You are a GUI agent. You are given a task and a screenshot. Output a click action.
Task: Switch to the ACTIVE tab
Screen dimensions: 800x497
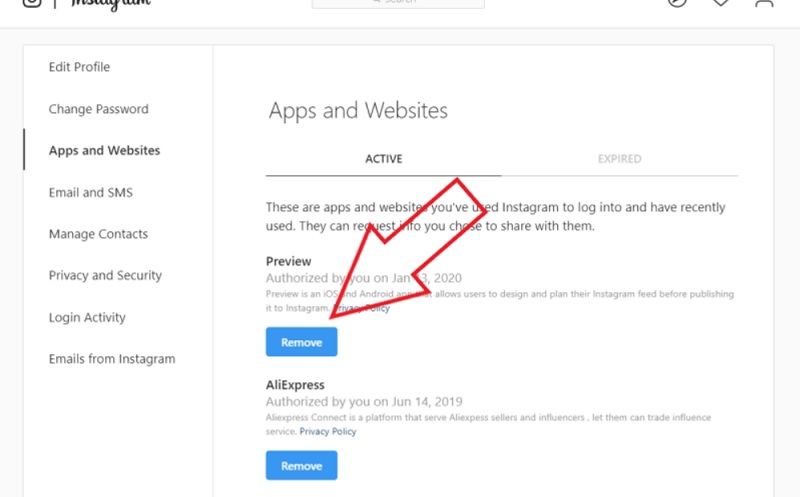click(383, 159)
